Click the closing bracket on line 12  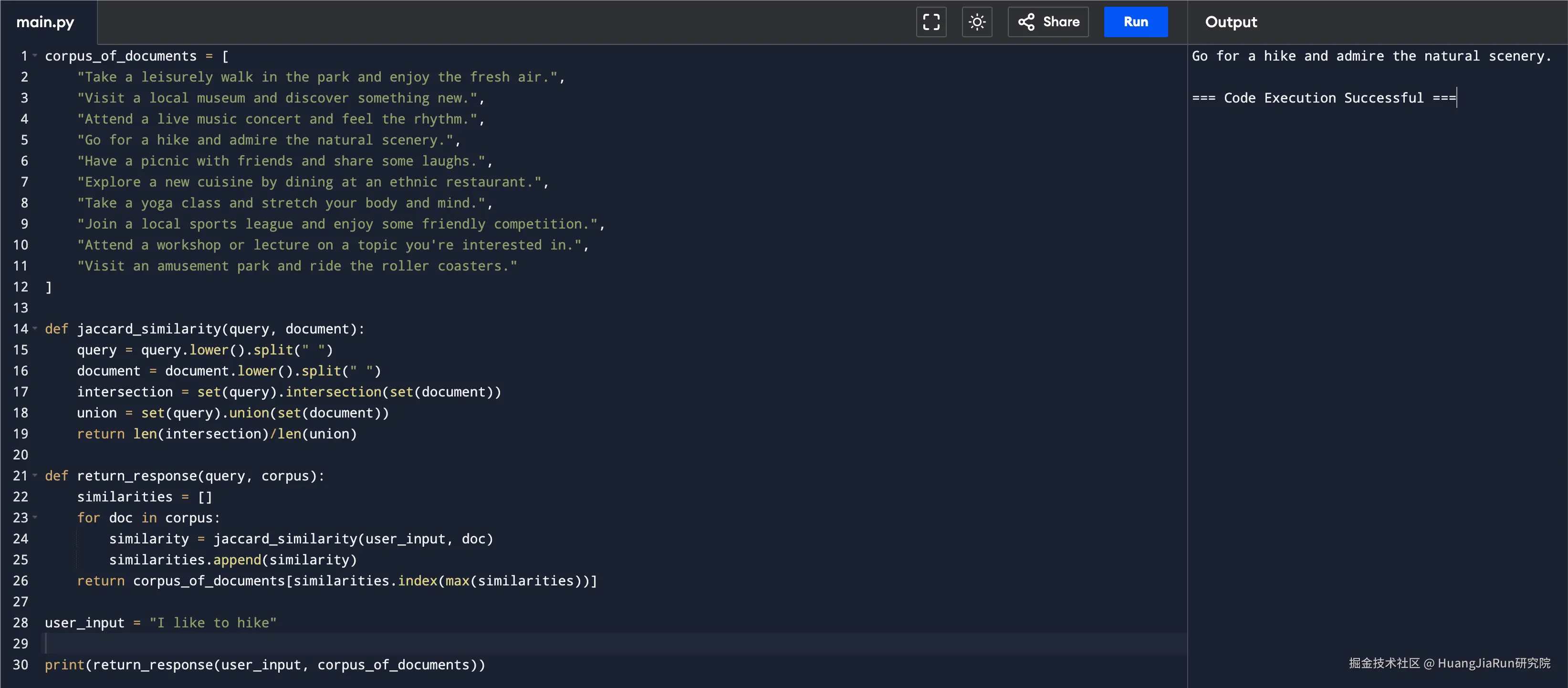tap(49, 287)
